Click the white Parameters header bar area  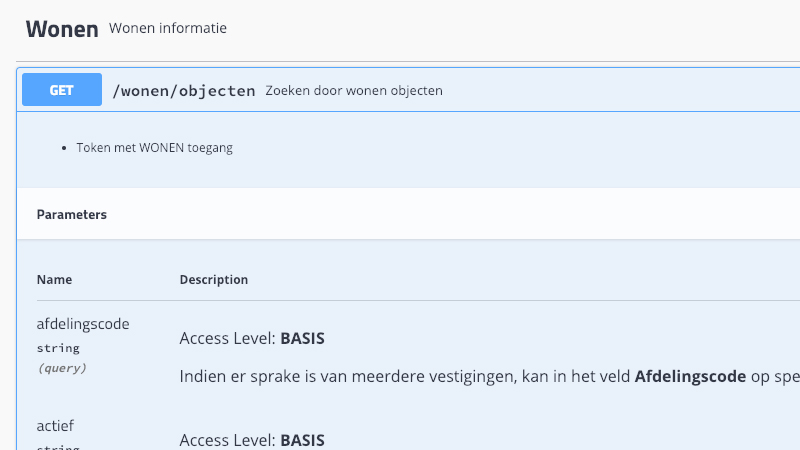[x=408, y=214]
